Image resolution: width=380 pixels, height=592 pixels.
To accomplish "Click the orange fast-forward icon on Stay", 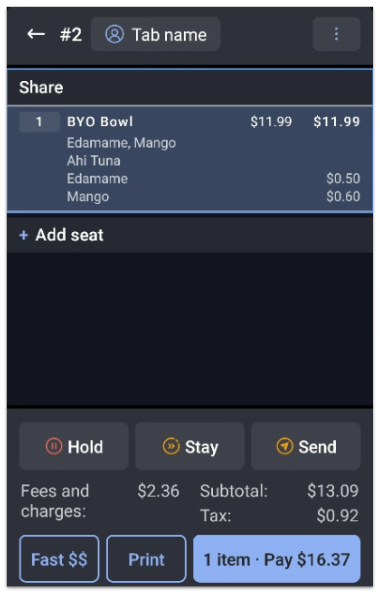I will click(x=171, y=446).
